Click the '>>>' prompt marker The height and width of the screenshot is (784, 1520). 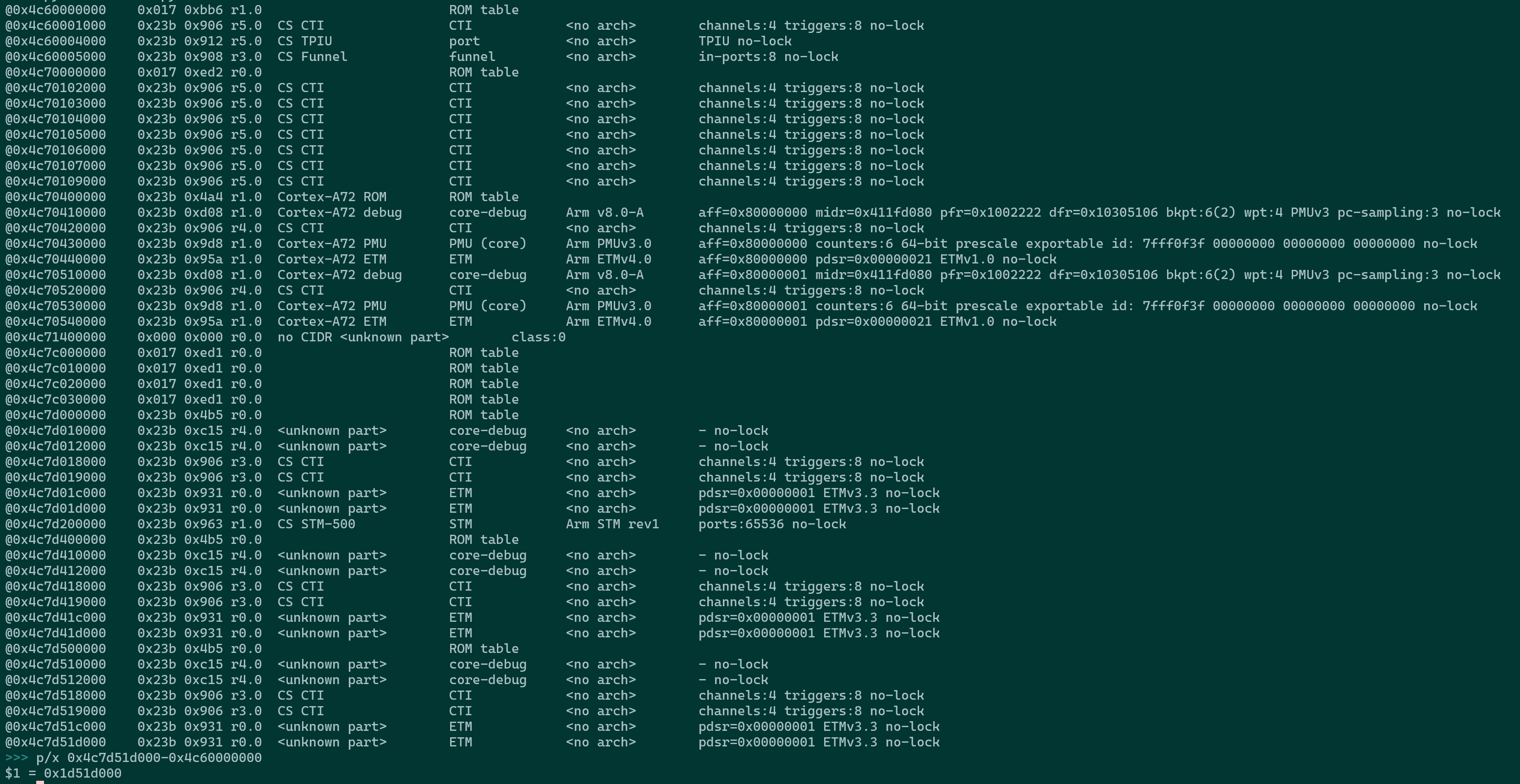click(17, 757)
